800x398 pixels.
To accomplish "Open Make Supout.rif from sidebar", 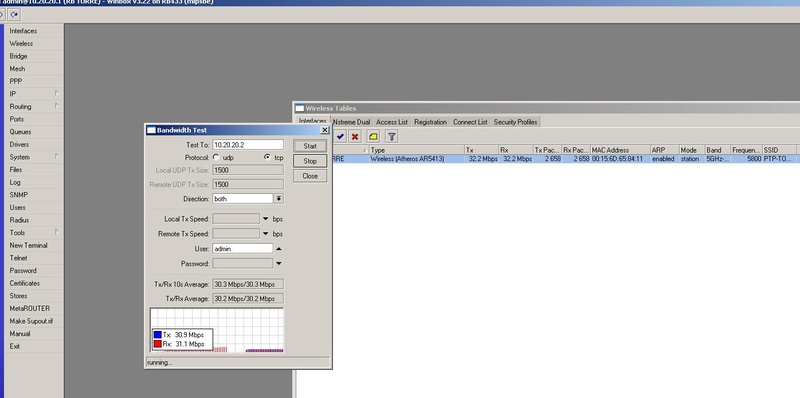I will tap(31, 321).
